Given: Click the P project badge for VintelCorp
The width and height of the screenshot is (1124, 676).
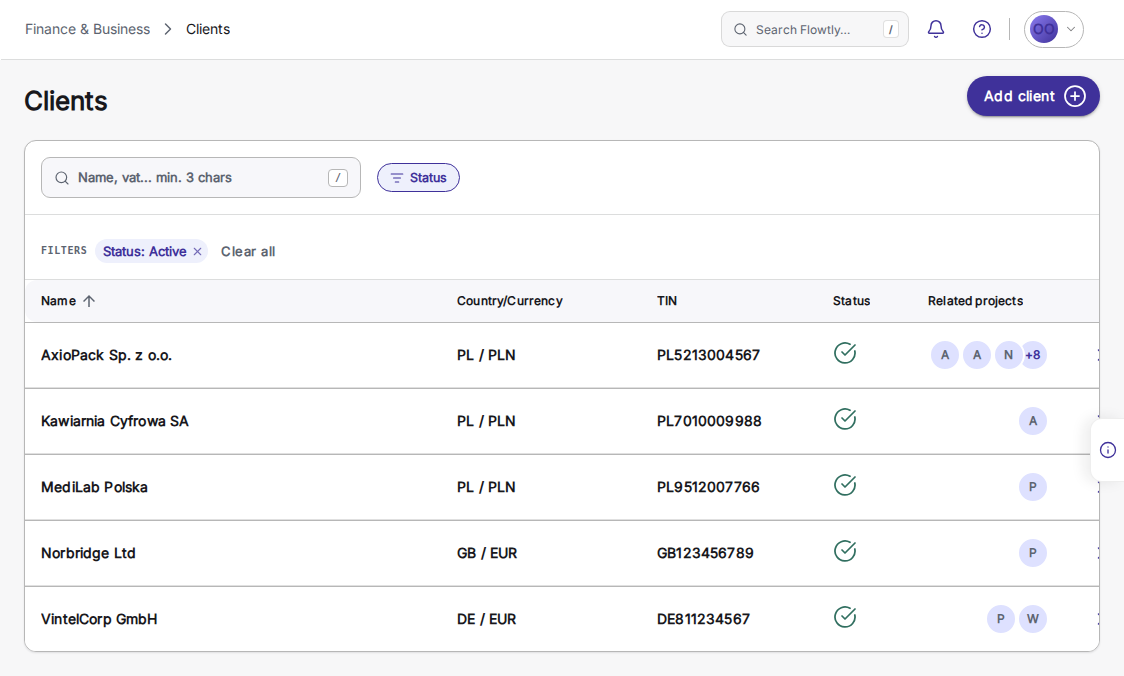Looking at the screenshot, I should 1001,619.
